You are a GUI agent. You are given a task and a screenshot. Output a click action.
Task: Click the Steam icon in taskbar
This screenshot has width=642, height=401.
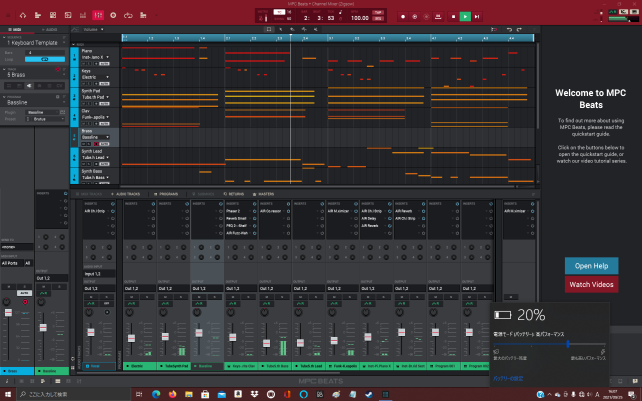click(x=368, y=394)
